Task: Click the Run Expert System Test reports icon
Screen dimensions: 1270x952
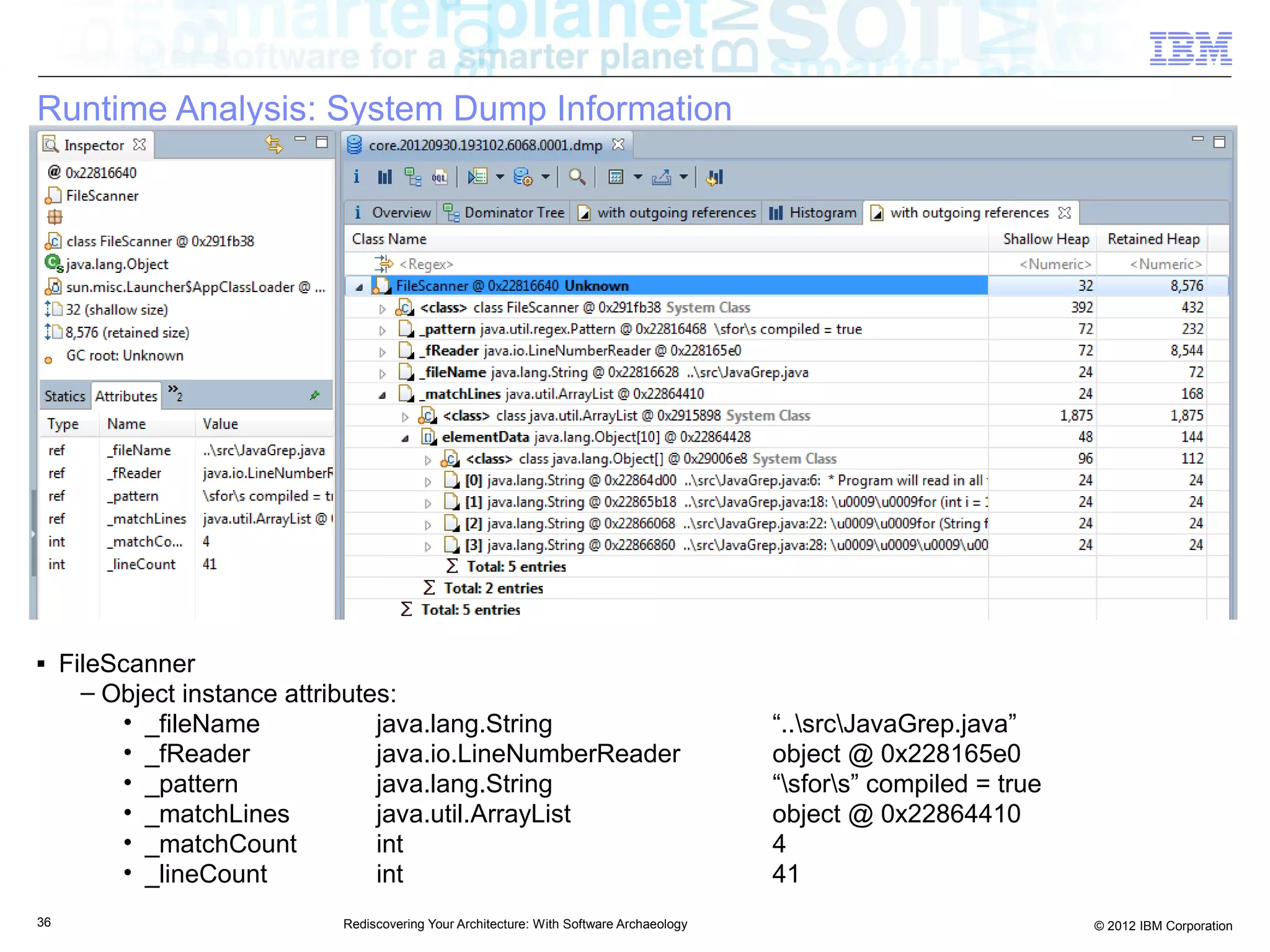Action: coord(477,177)
